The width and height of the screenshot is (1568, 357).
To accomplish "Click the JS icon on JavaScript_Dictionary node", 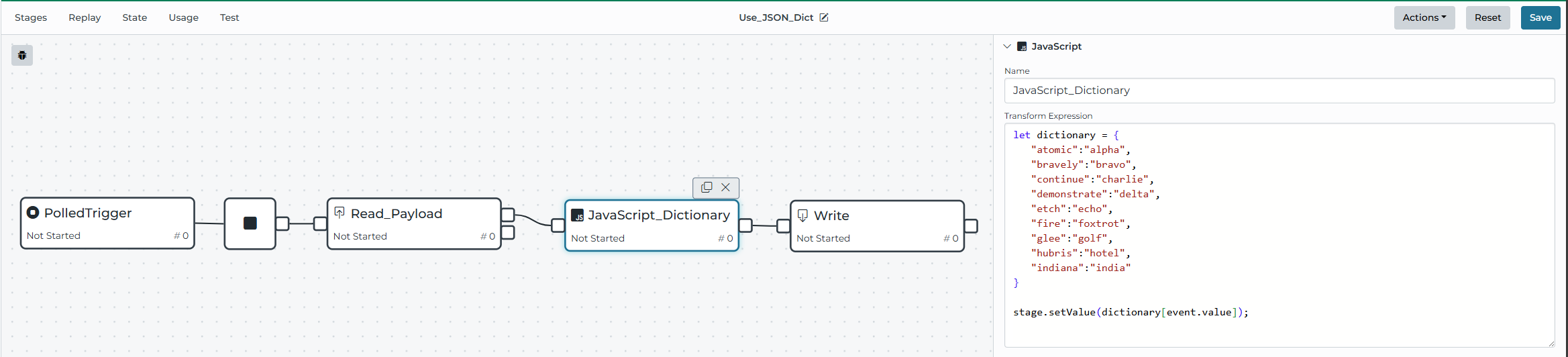I will tap(577, 215).
